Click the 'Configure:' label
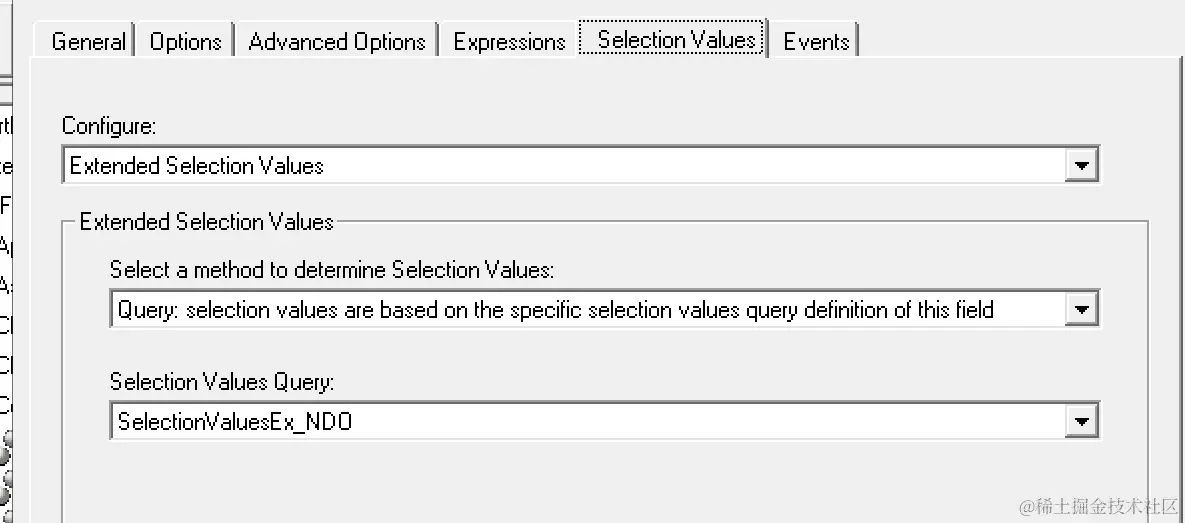This screenshot has height=523, width=1185. pyautogui.click(x=109, y=126)
